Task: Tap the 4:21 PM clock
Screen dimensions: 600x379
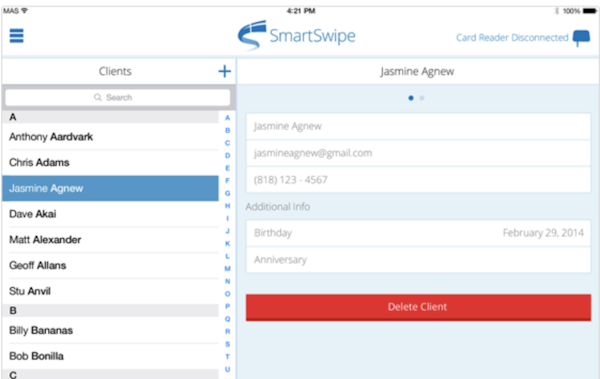Action: [301, 11]
